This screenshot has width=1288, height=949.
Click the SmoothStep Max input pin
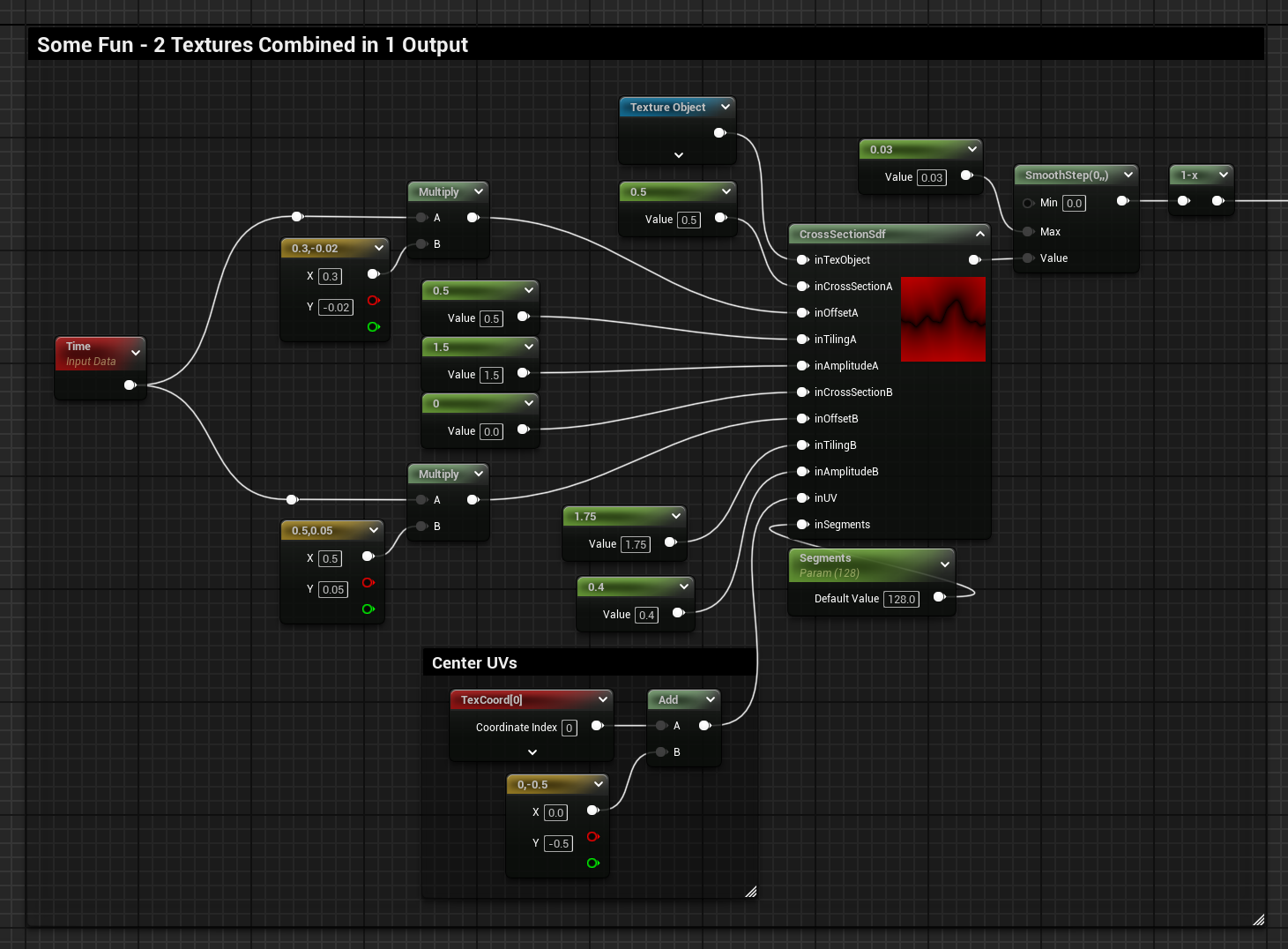click(1028, 232)
